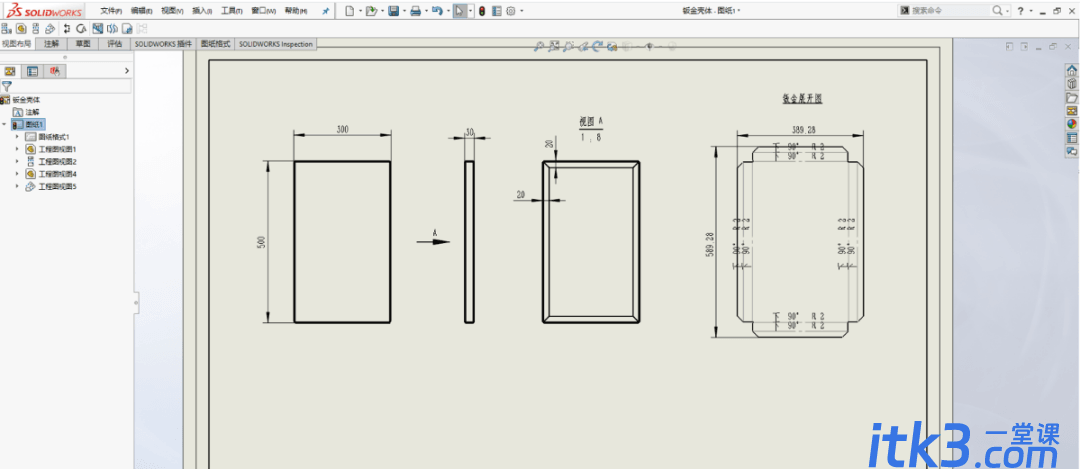Expand manager tabs with the right chevron
This screenshot has width=1080, height=469.
point(127,71)
